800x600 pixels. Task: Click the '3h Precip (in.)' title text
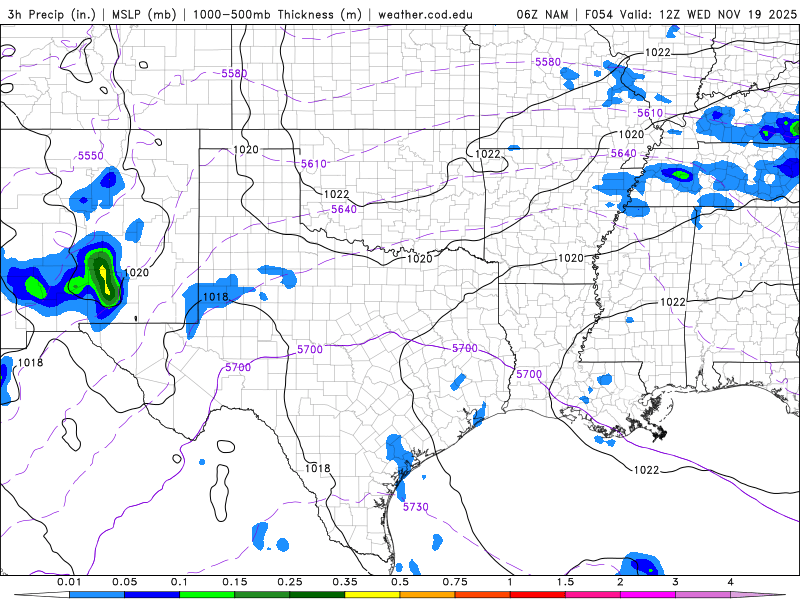[x=51, y=14]
